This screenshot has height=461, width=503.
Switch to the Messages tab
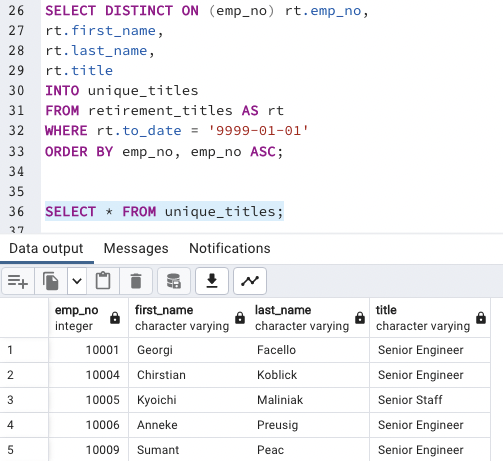(x=136, y=248)
